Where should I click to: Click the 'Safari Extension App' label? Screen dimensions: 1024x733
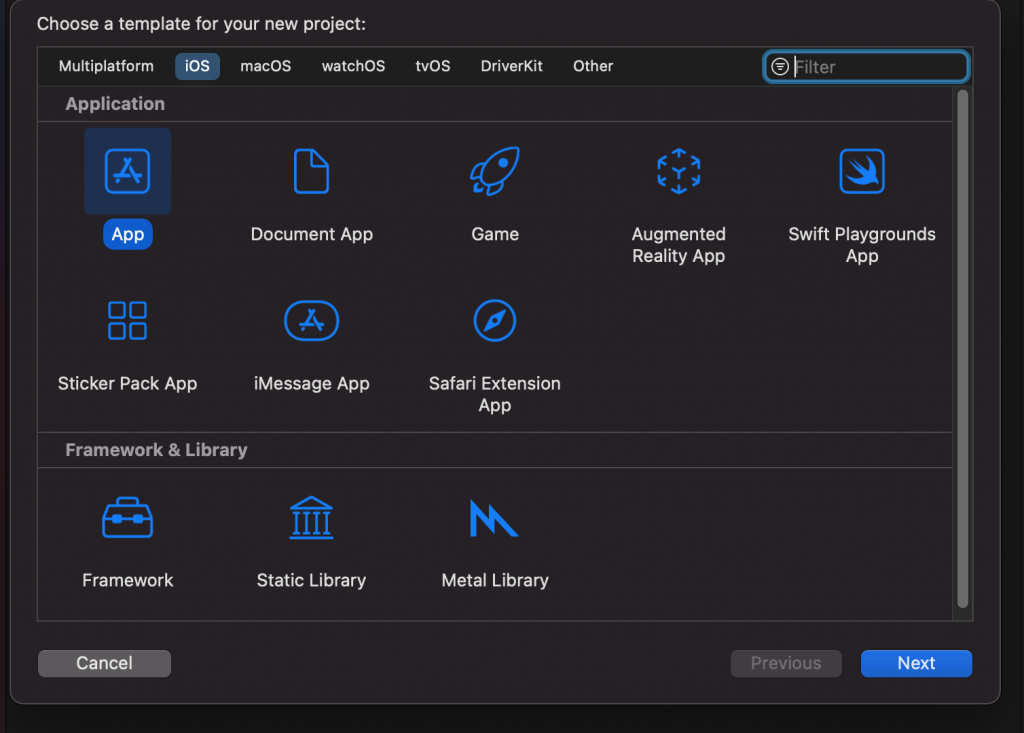(x=495, y=394)
